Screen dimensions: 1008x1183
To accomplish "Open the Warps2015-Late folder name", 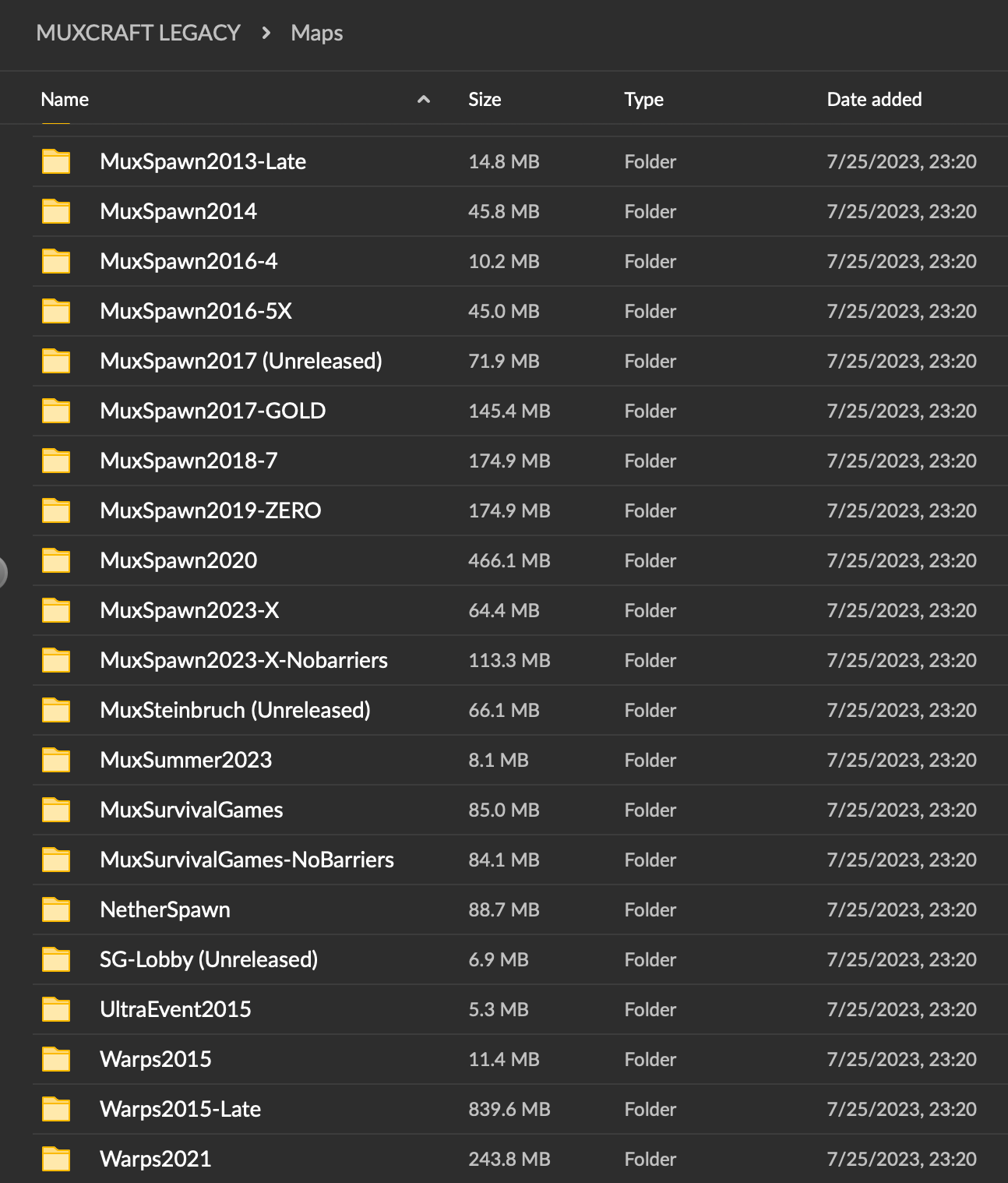I will click(180, 1109).
